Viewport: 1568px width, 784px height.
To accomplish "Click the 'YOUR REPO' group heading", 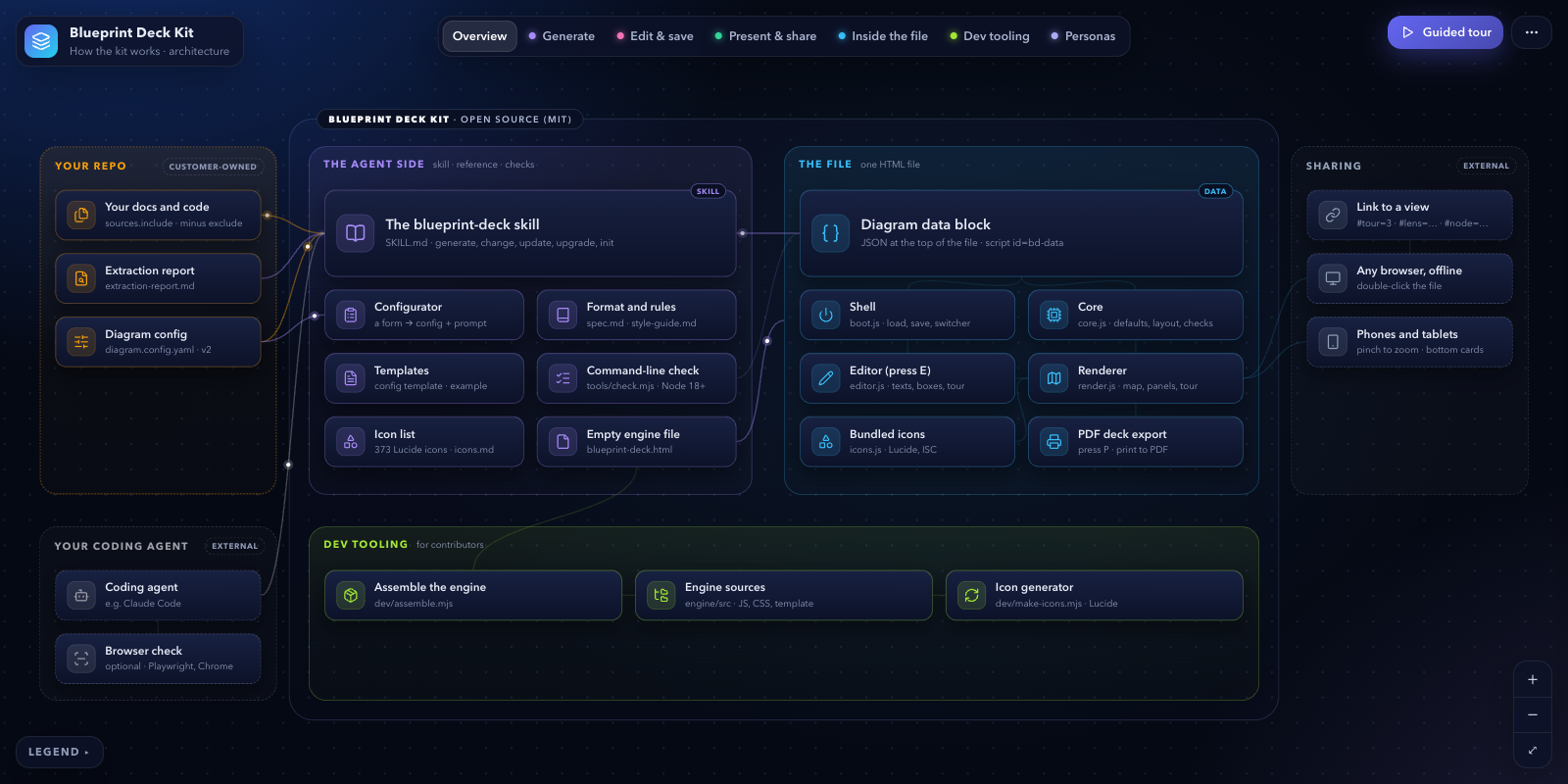I will coord(90,167).
